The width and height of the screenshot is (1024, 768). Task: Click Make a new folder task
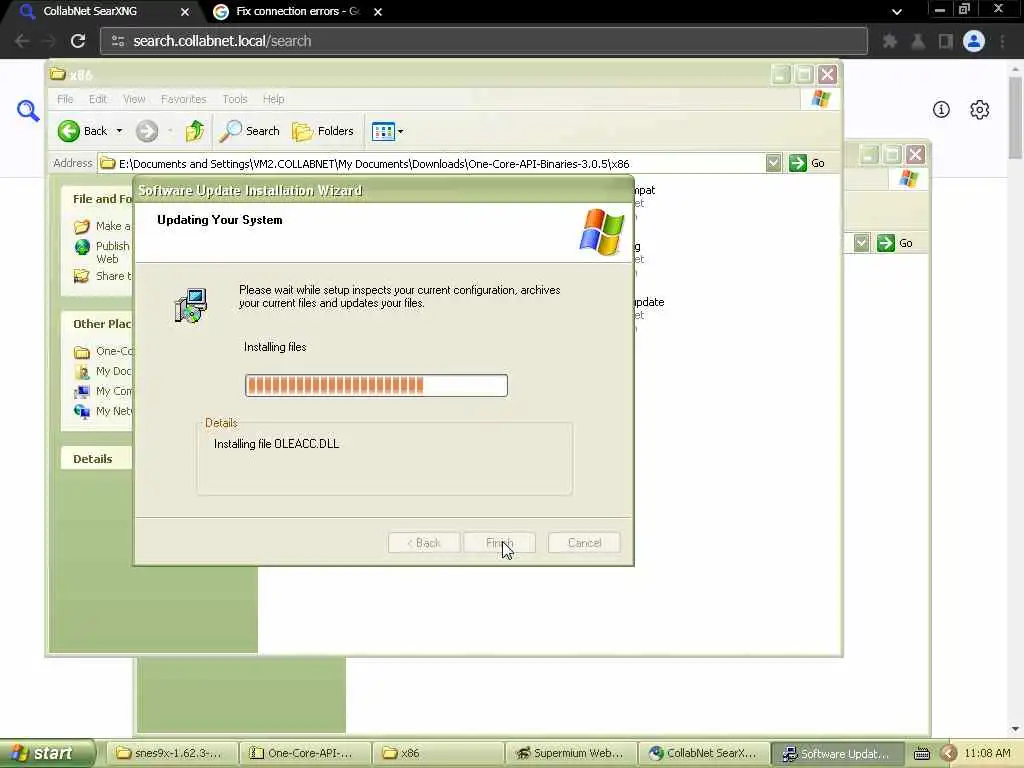point(103,226)
